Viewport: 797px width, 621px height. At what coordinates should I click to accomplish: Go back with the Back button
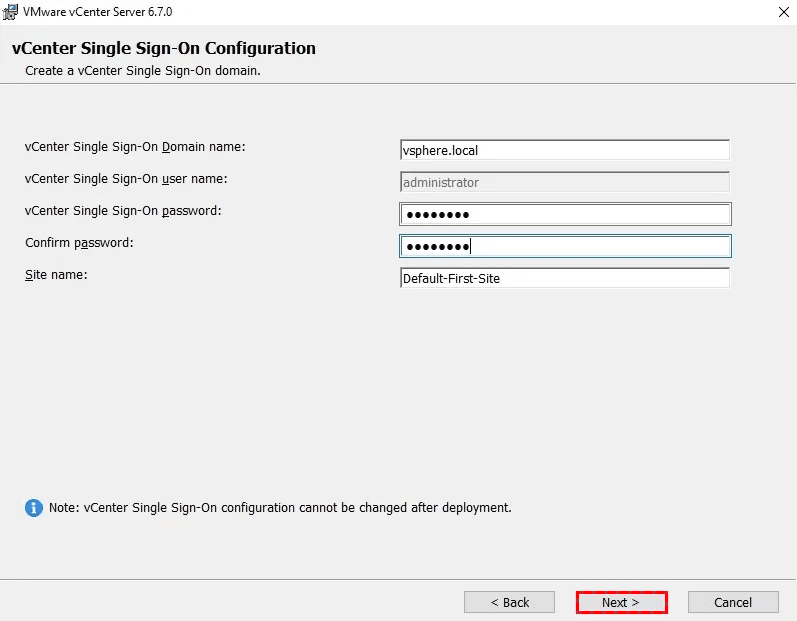pyautogui.click(x=509, y=602)
